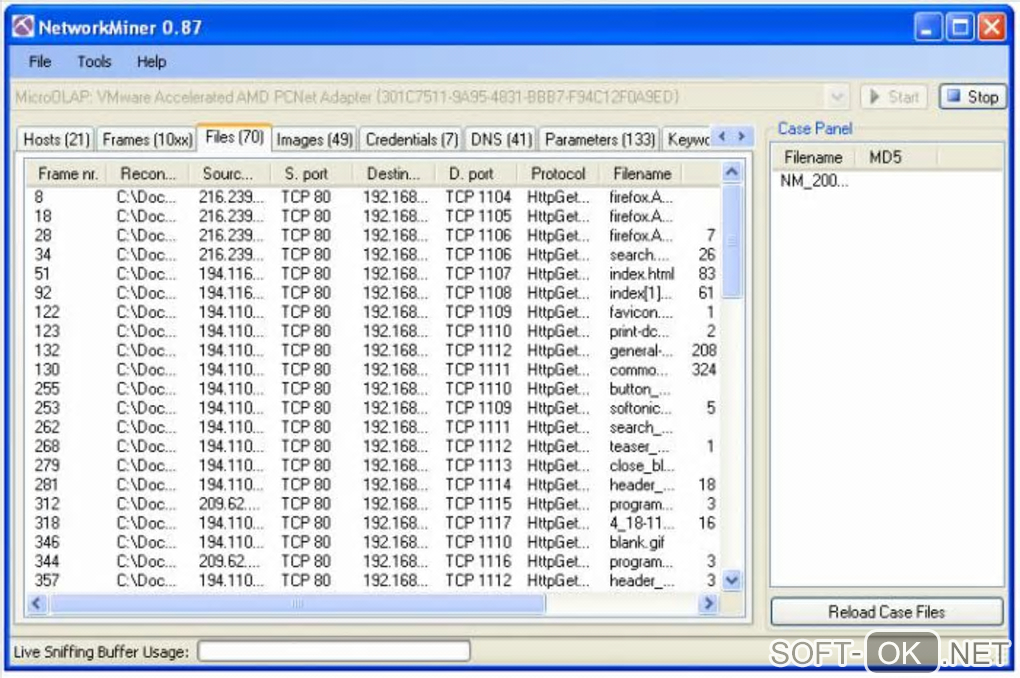The width and height of the screenshot is (1020, 678).
Task: Click the tab strip left scroll arrow
Action: 722,137
